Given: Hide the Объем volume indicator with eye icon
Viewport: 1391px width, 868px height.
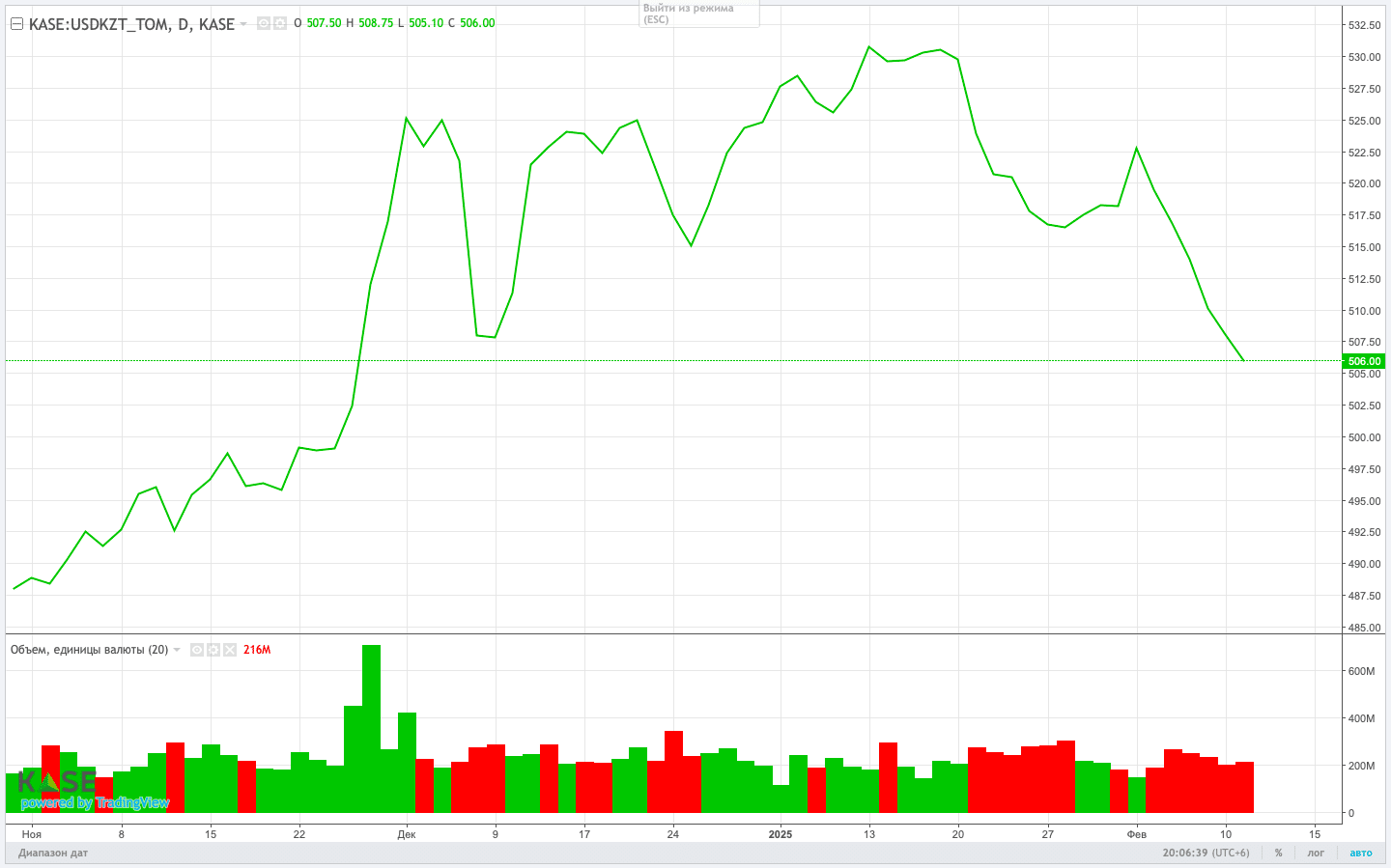Looking at the screenshot, I should [x=197, y=650].
